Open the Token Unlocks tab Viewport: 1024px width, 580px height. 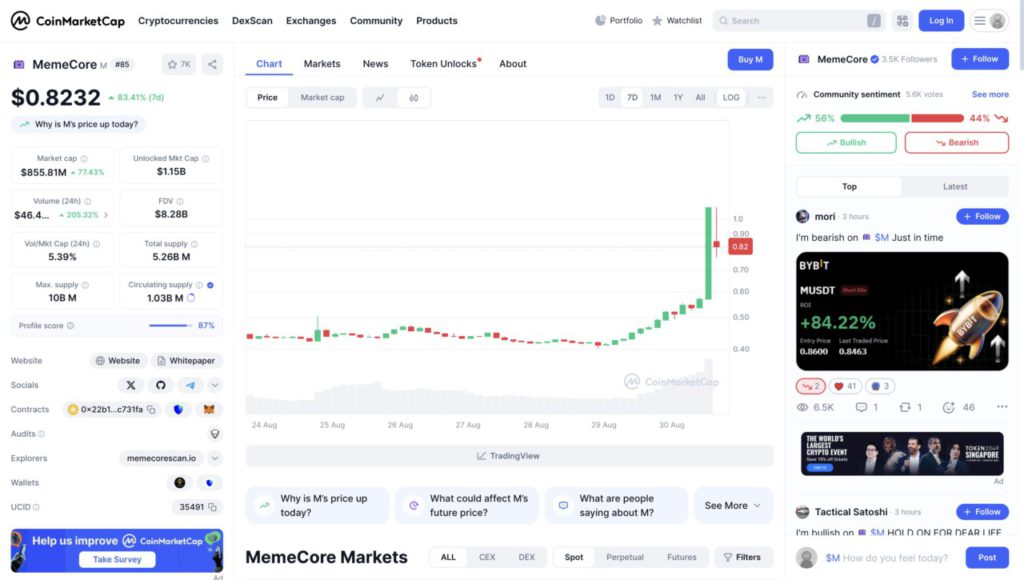pyautogui.click(x=444, y=64)
